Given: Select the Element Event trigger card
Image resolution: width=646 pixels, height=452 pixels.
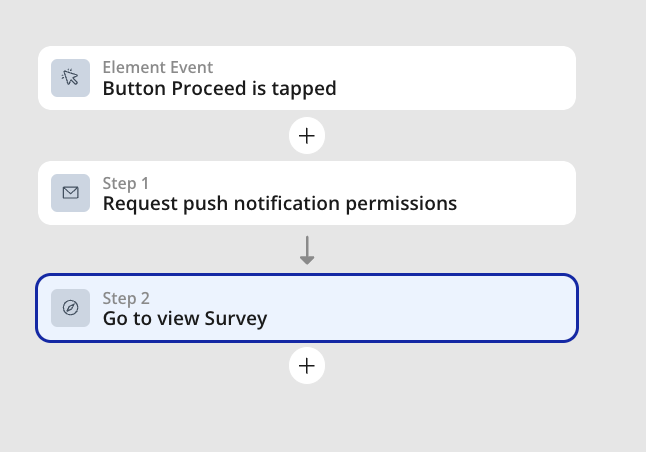Looking at the screenshot, I should pos(307,78).
